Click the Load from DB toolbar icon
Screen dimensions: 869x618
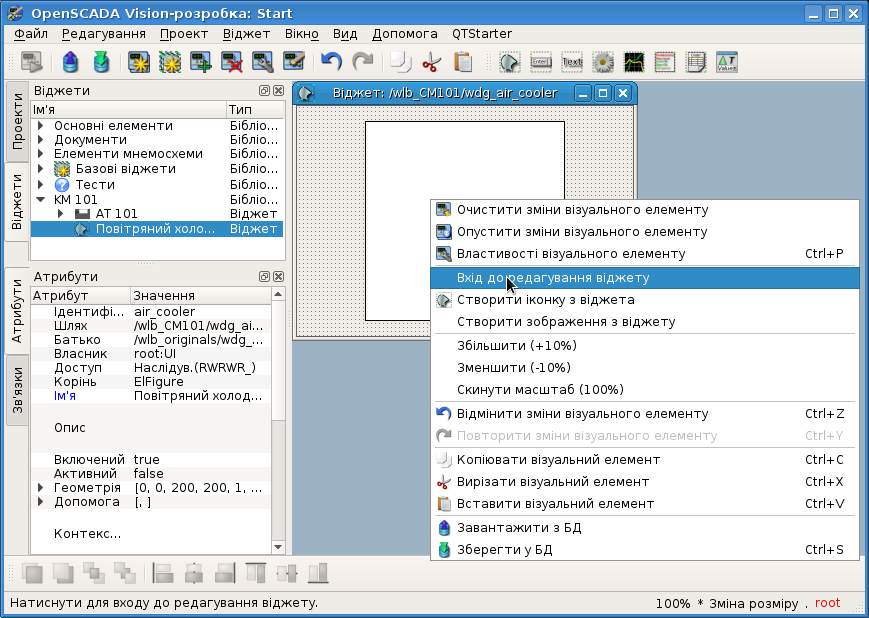(70, 62)
